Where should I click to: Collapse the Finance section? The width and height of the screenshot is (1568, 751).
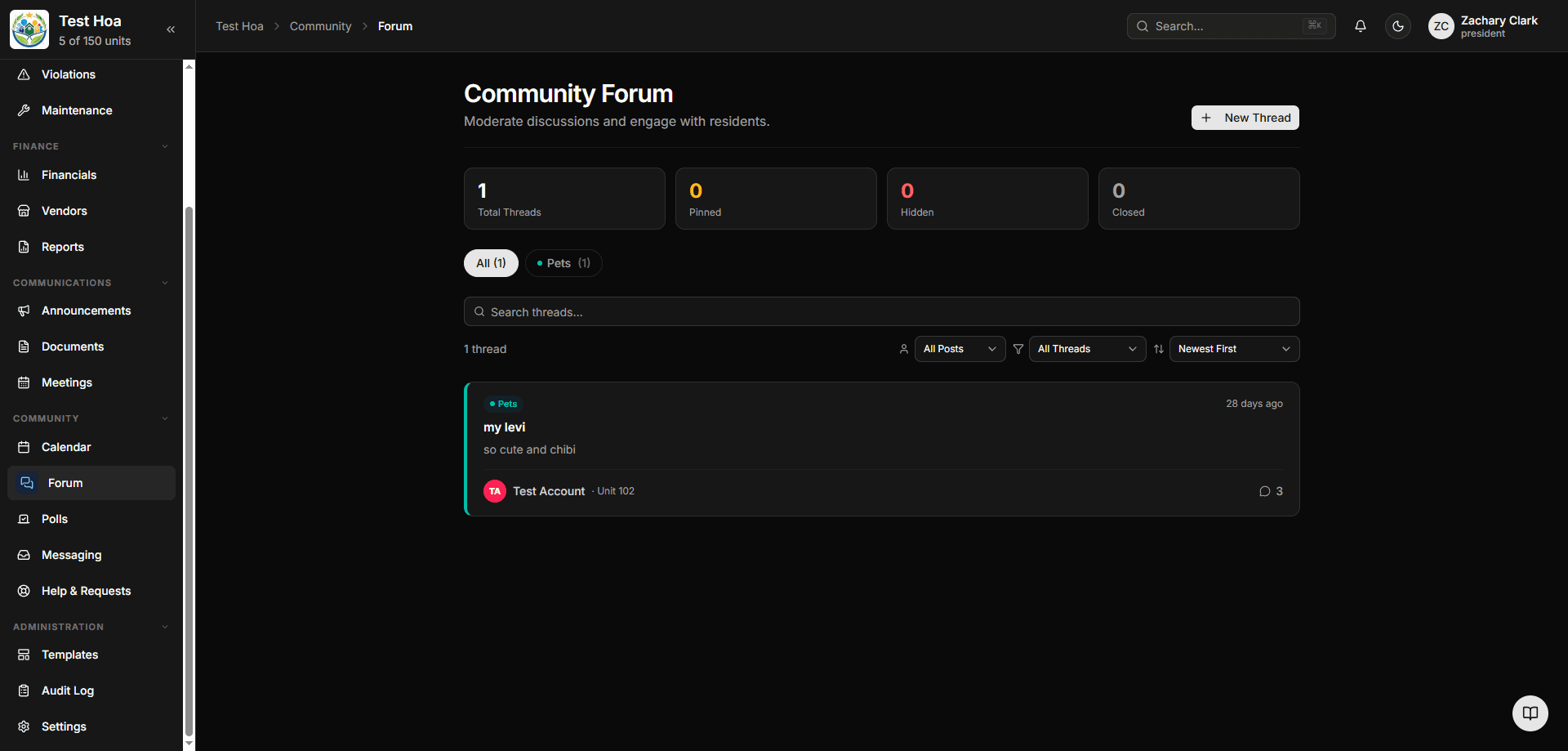coord(165,146)
